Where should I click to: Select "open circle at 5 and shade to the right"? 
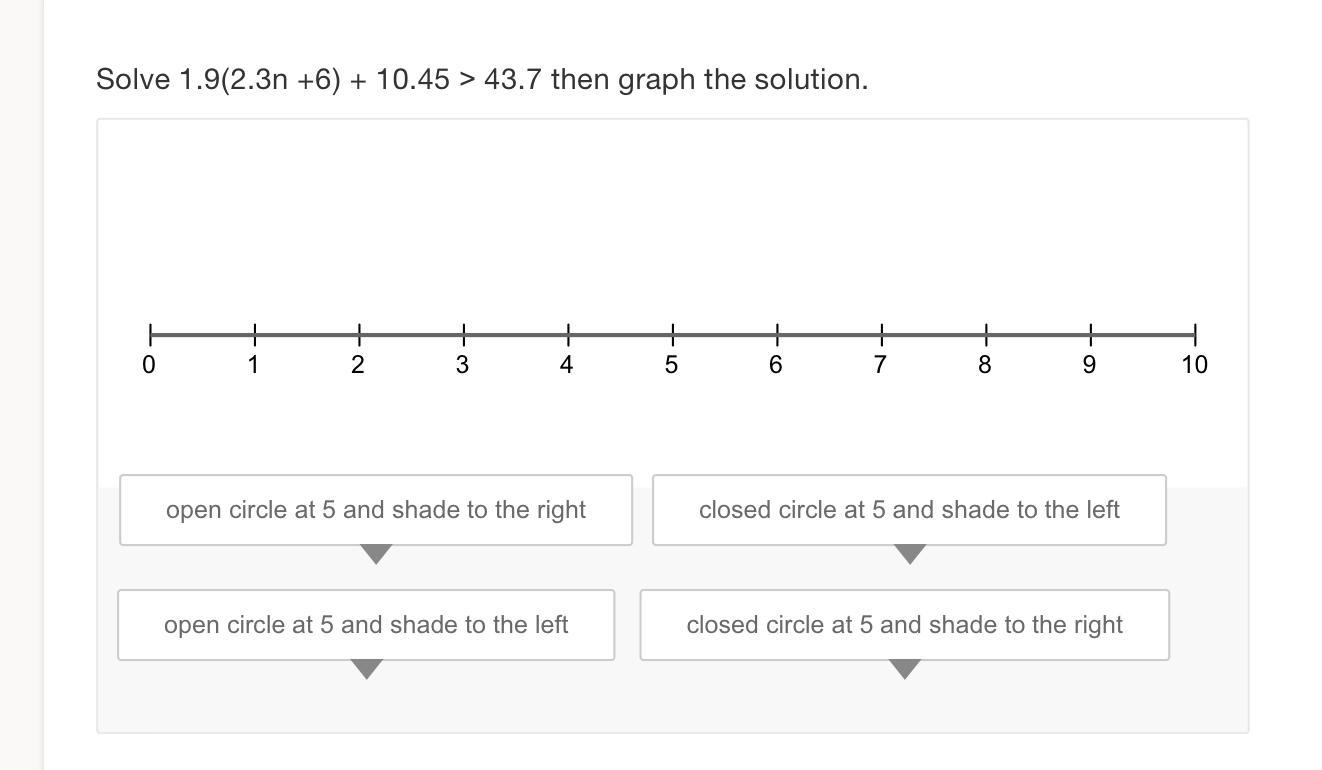click(x=376, y=510)
